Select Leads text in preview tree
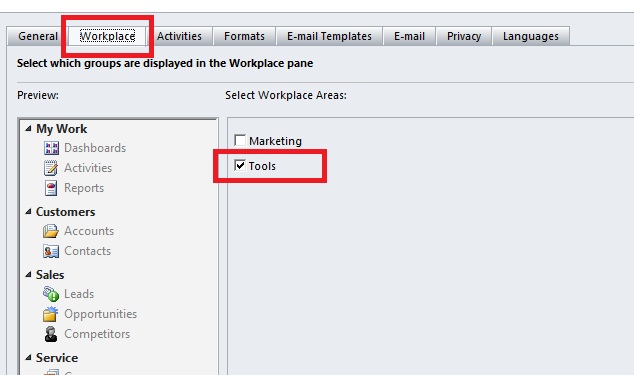This screenshot has height=375, width=634. point(79,294)
